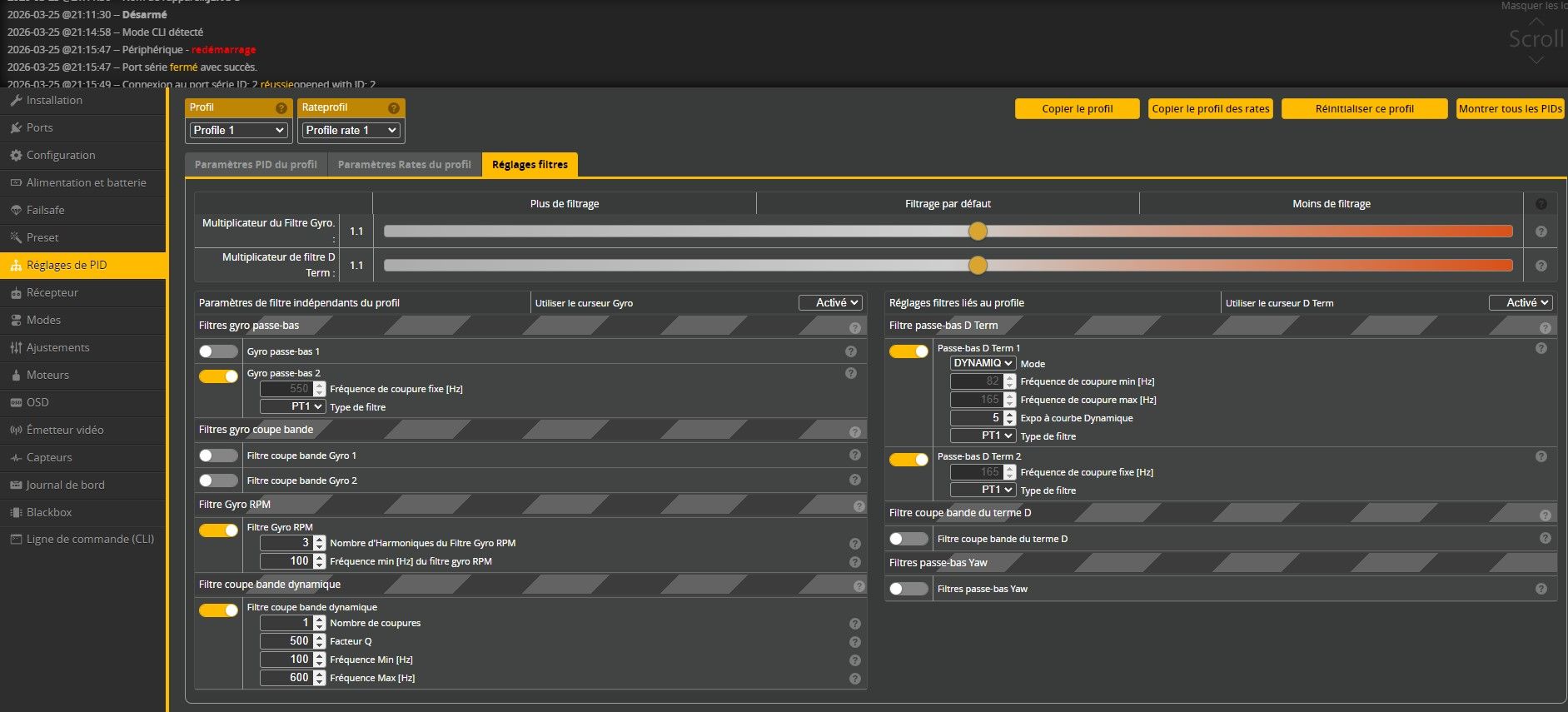Image resolution: width=1568 pixels, height=712 pixels.
Task: Click the Multiplicateur du Filtre Gyro slider handle
Action: coord(978,232)
